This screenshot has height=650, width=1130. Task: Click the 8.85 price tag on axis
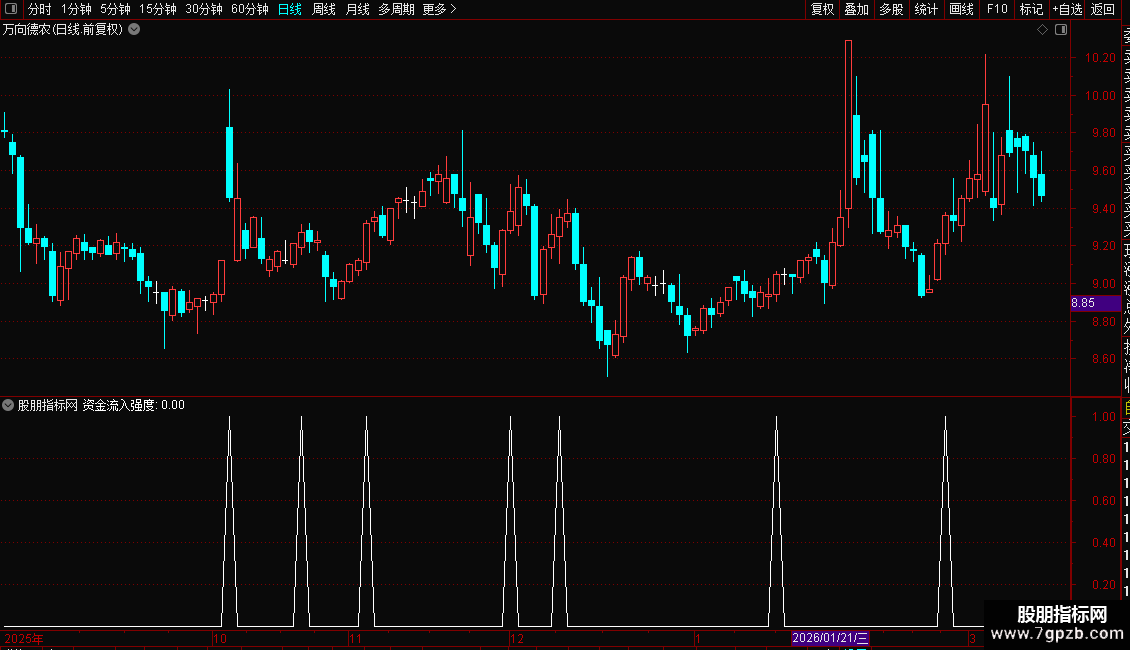[x=1095, y=303]
